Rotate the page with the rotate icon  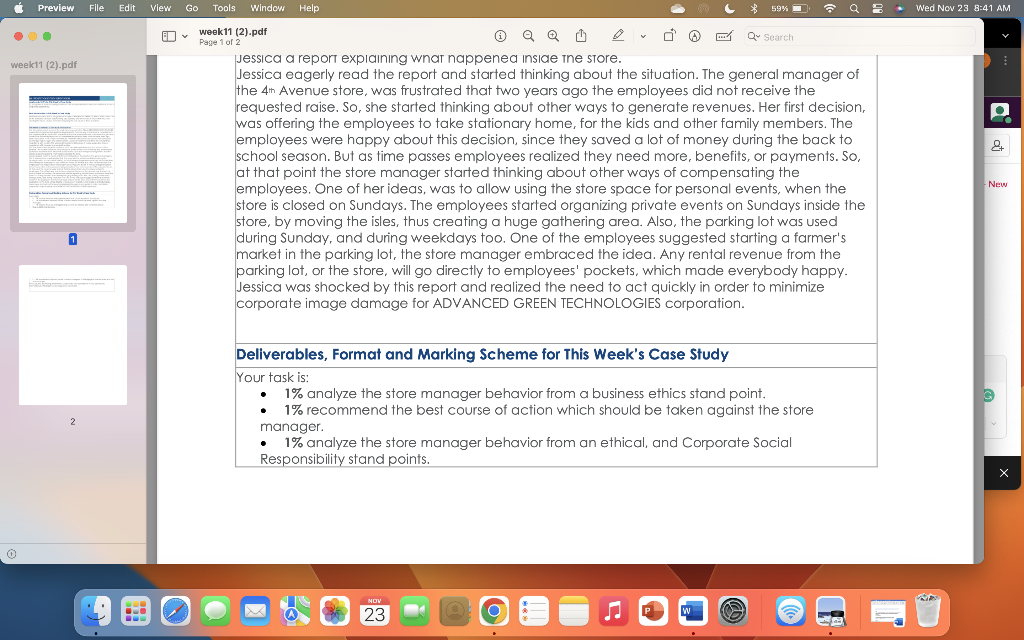coord(668,35)
